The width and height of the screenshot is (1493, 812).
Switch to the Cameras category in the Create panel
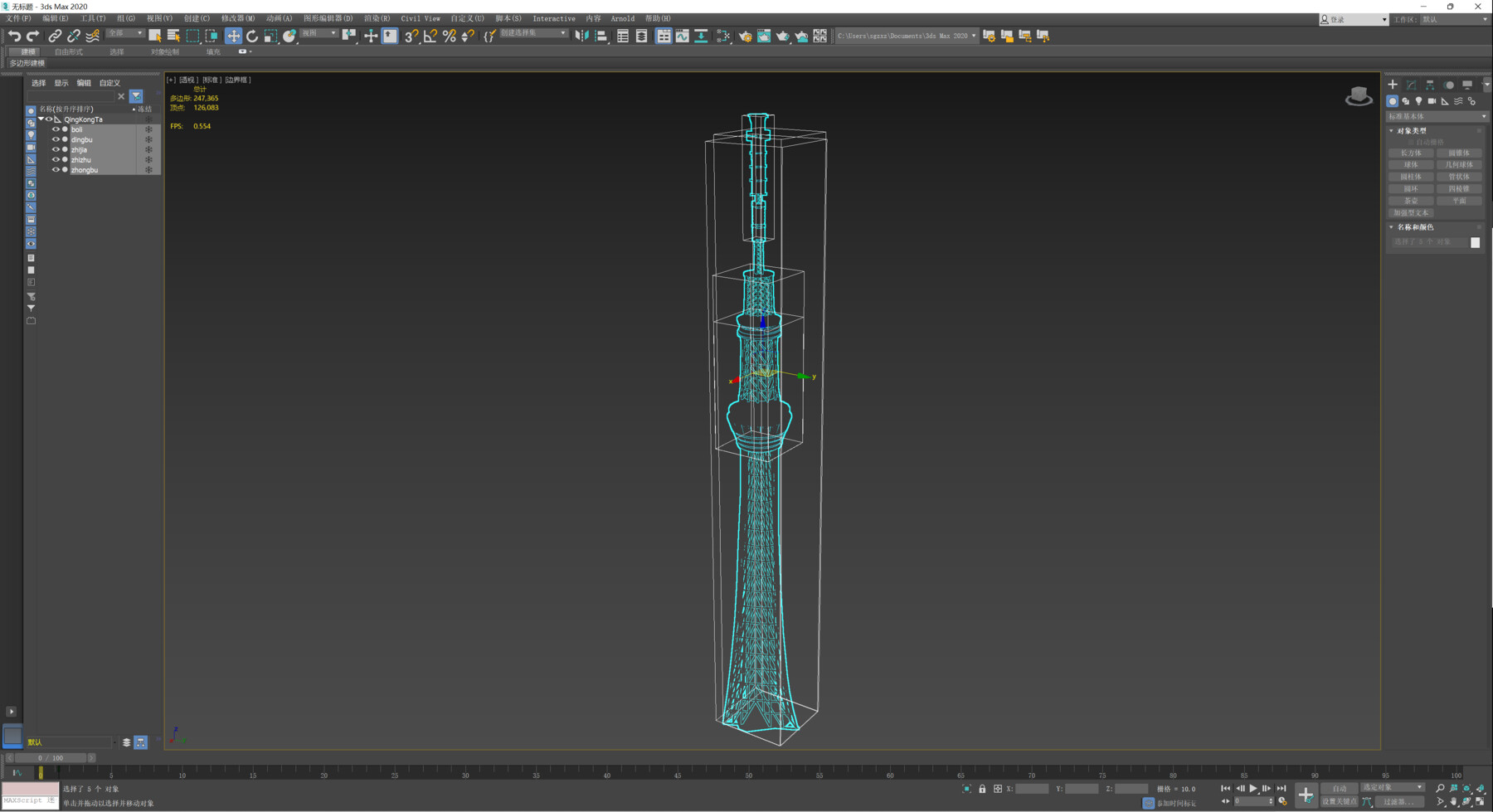coord(1431,101)
